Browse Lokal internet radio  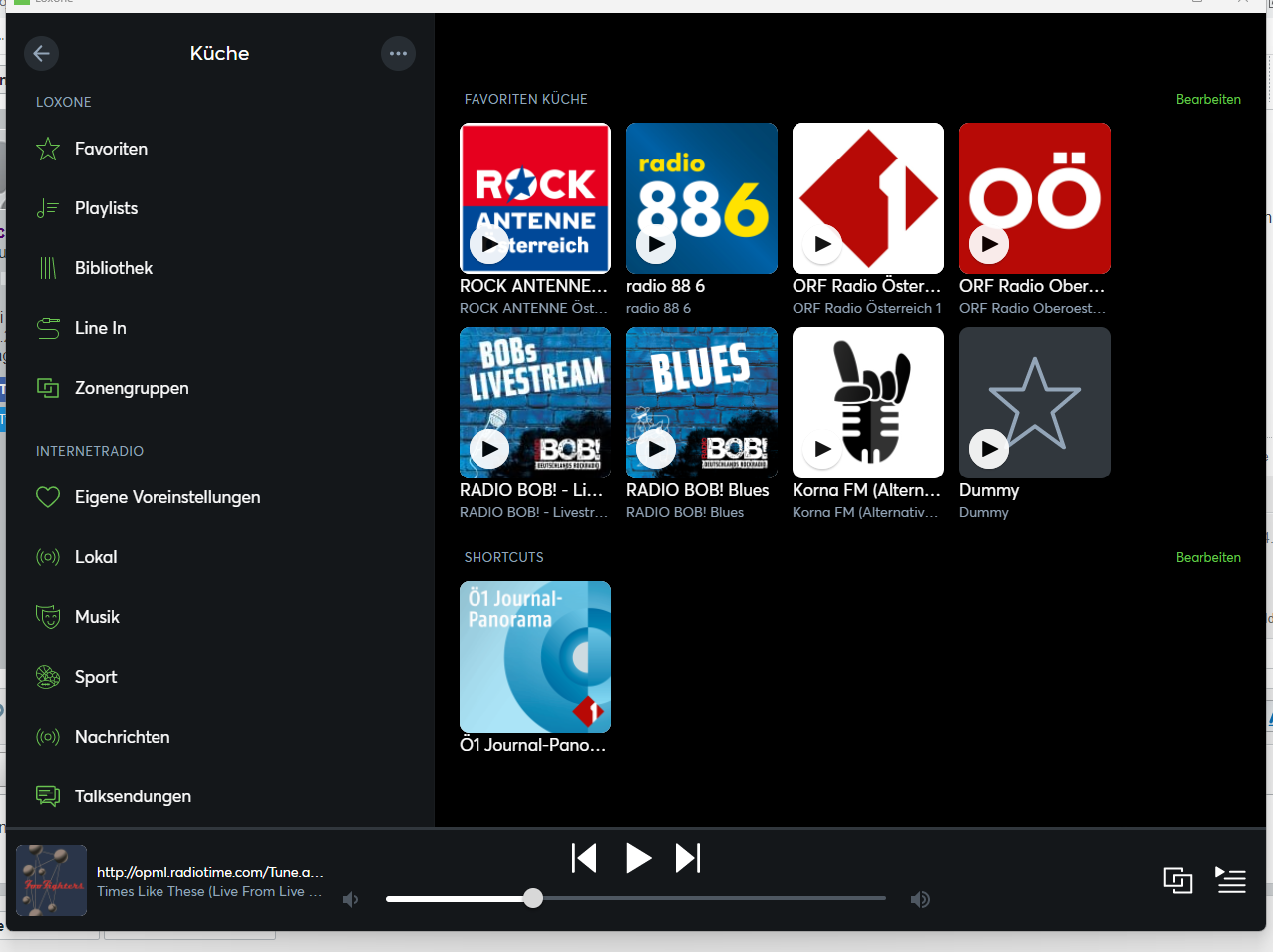220,557
